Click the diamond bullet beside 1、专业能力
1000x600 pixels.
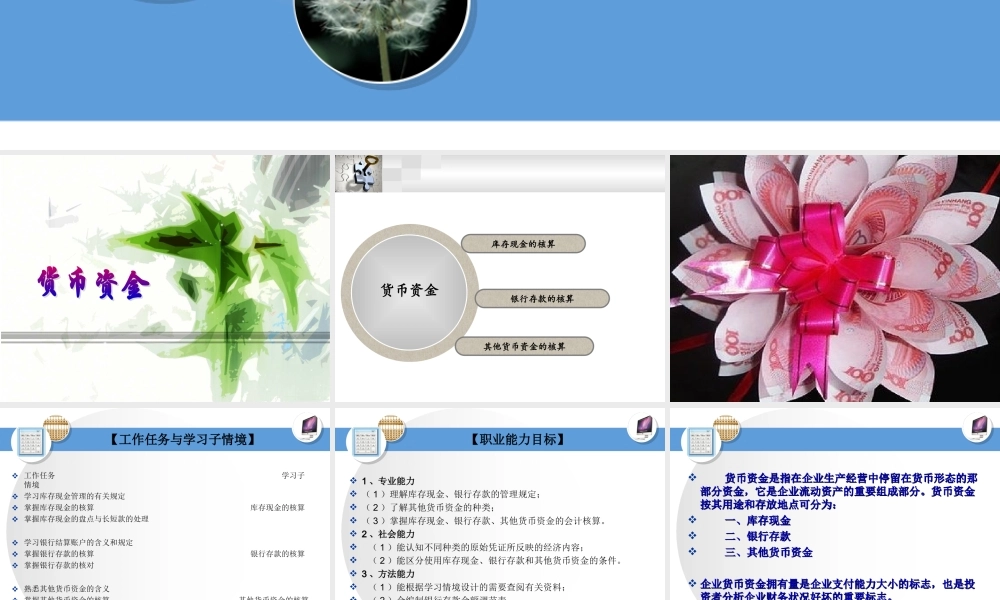[351, 479]
